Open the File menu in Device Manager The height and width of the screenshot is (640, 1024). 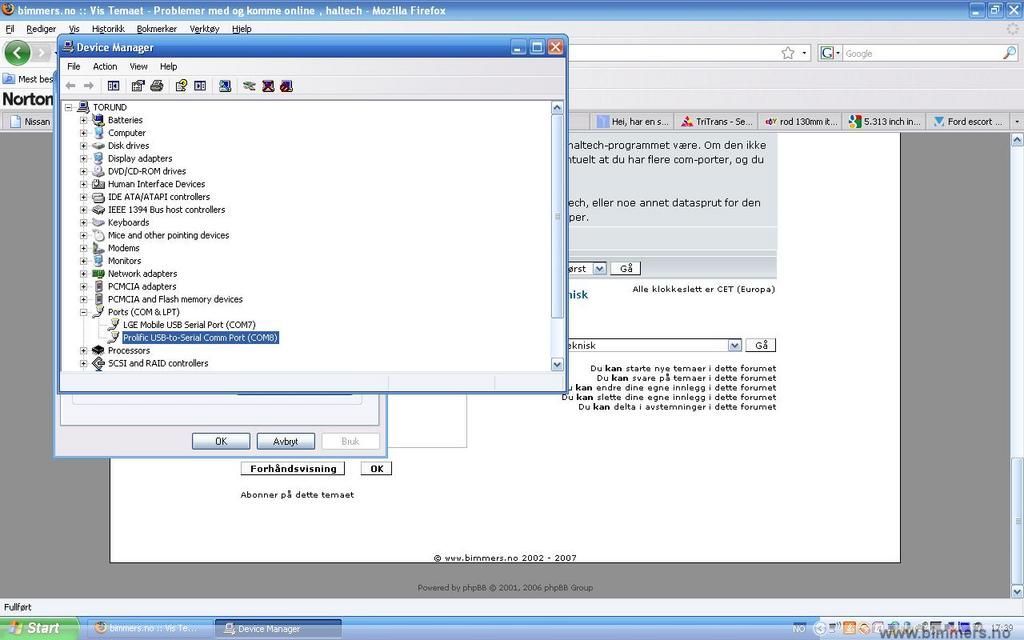(74, 67)
